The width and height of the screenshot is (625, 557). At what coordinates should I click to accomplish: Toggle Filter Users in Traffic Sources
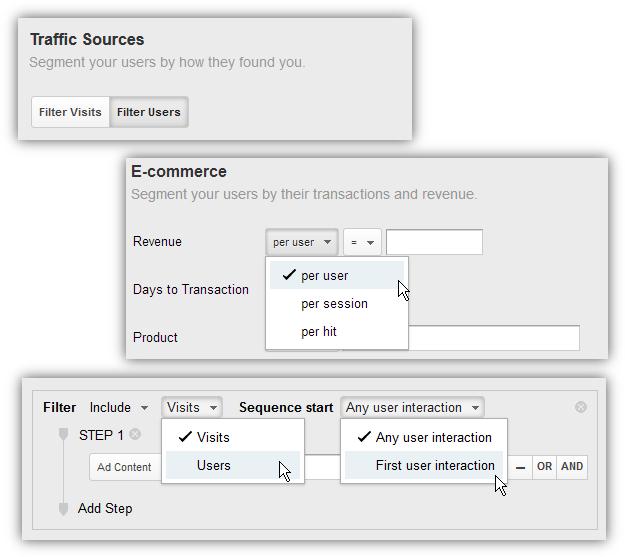(x=149, y=112)
